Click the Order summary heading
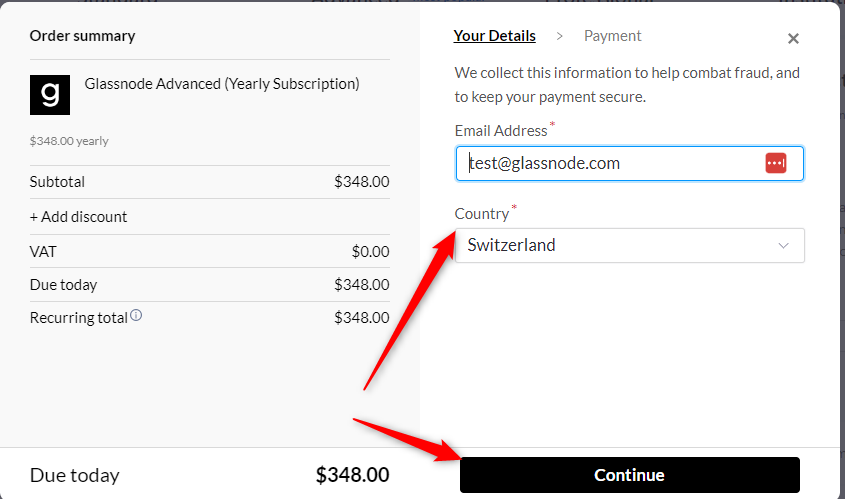Screen dimensions: 845x499 point(82,36)
